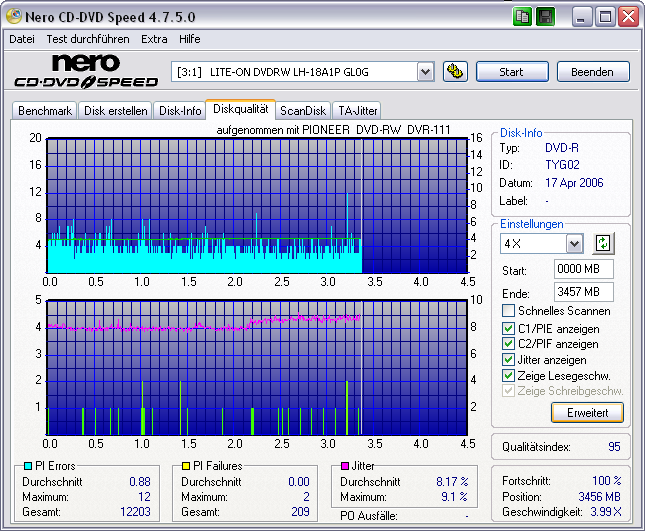This screenshot has width=645, height=531.
Task: Click the Erweitert button
Action: 587,412
